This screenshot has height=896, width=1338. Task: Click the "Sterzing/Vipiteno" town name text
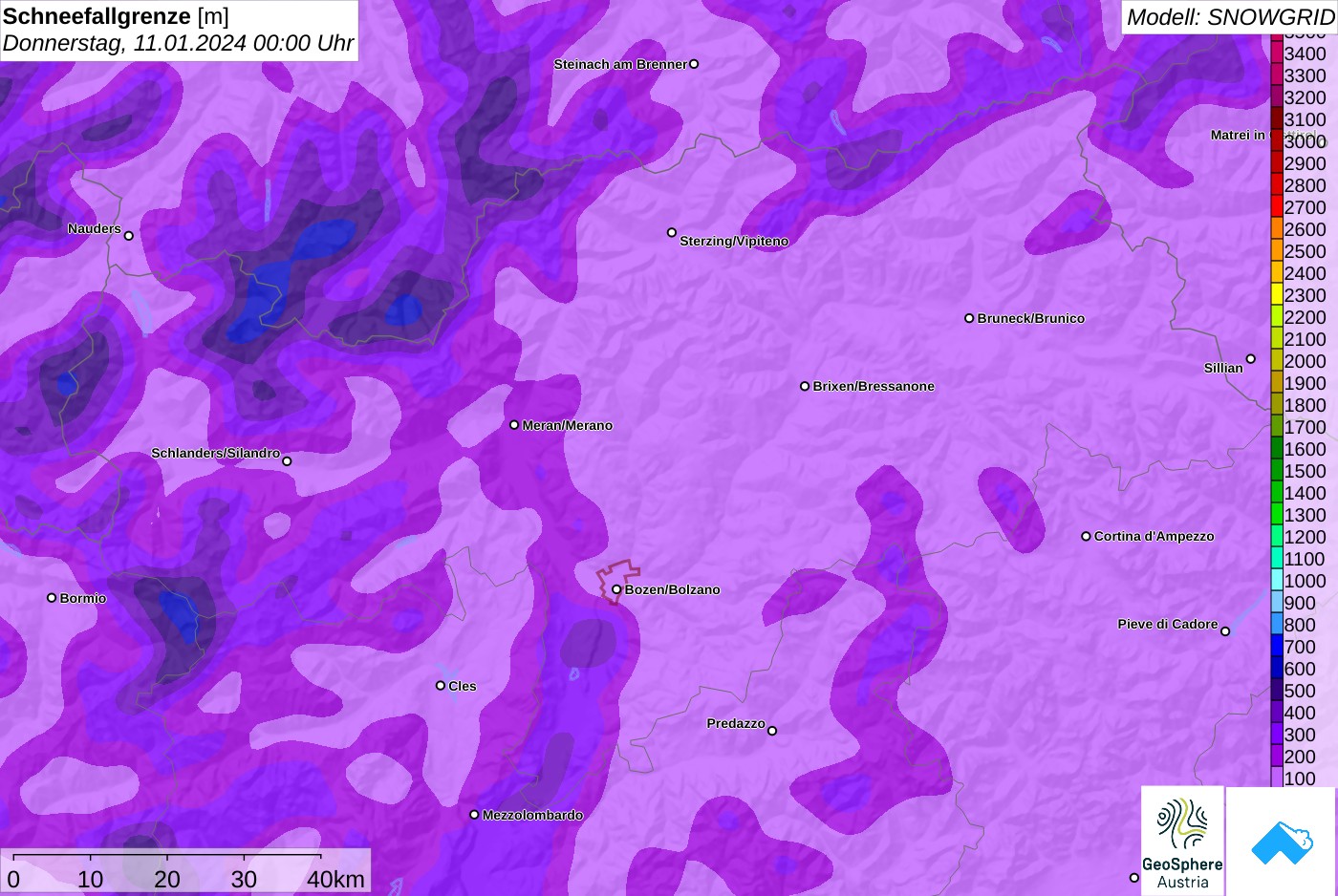pos(734,241)
